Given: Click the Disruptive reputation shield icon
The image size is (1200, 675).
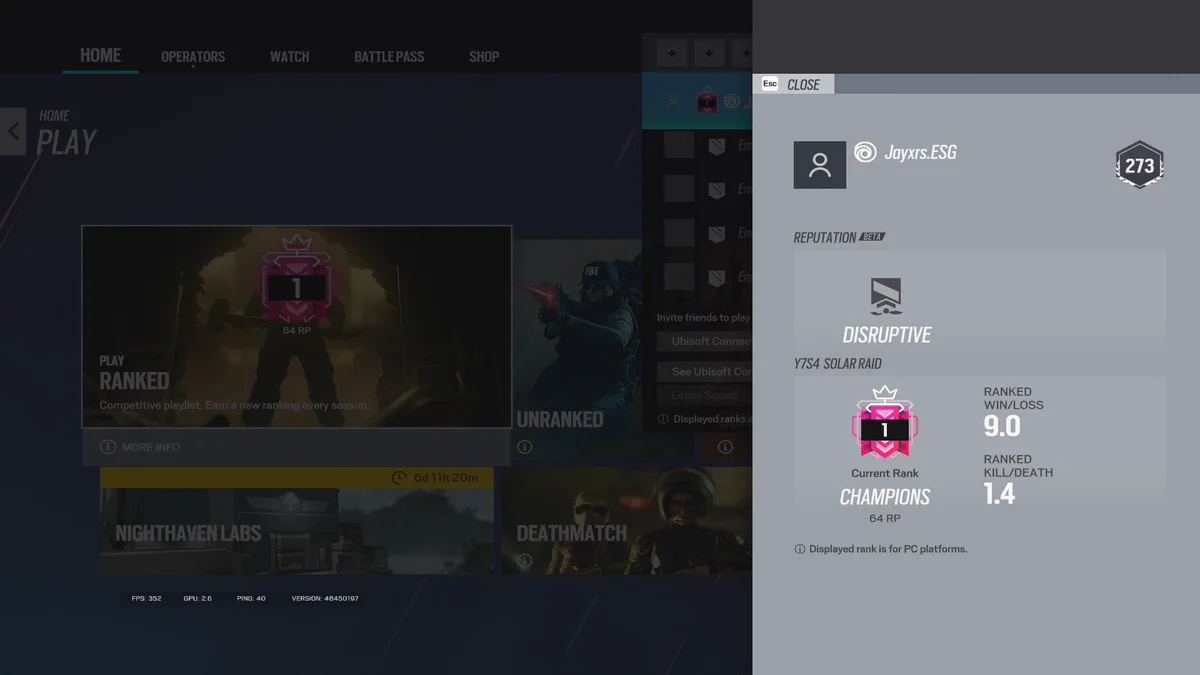Looking at the screenshot, I should [x=886, y=298].
